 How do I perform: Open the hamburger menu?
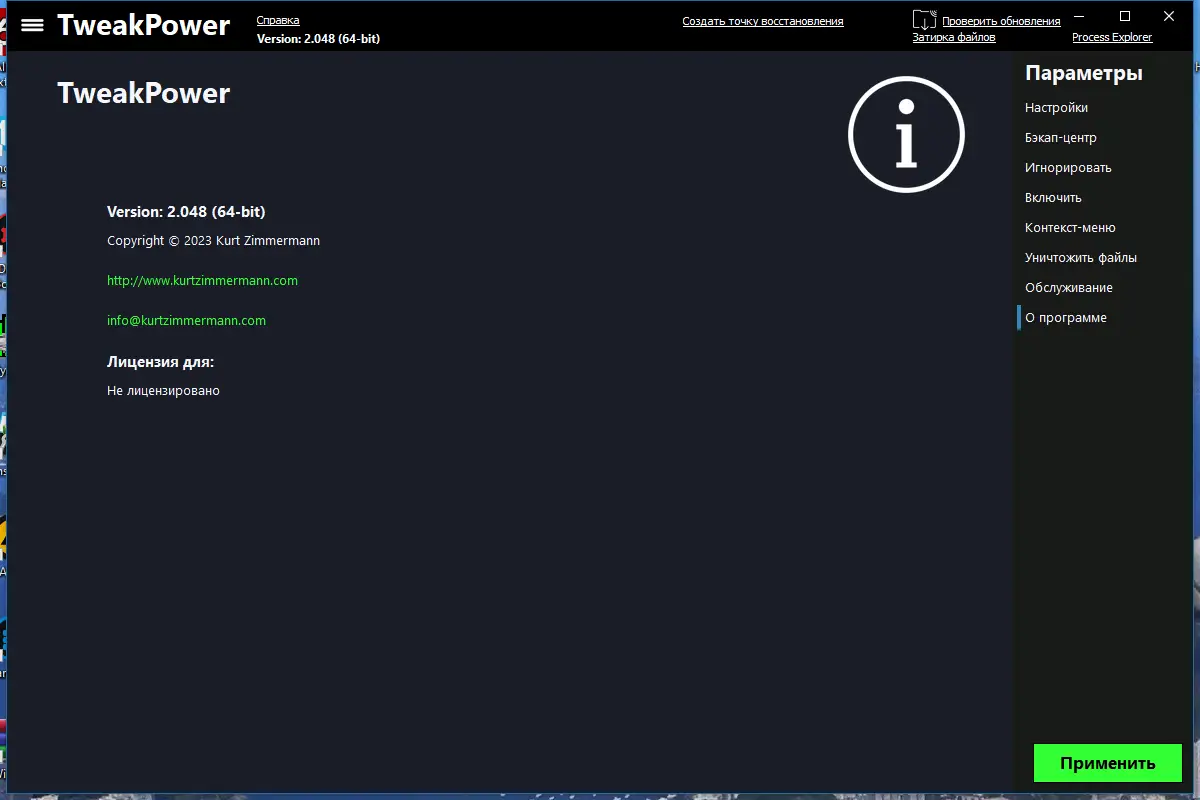(32, 25)
